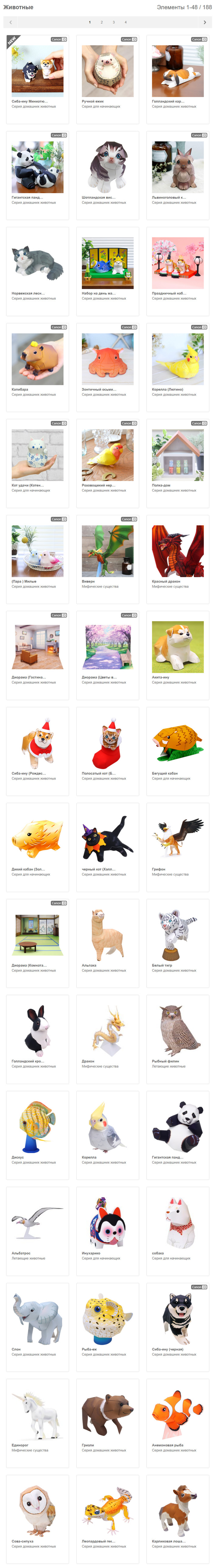Open the Красный дракон thumbnail
The width and height of the screenshot is (213, 1568).
[x=178, y=551]
